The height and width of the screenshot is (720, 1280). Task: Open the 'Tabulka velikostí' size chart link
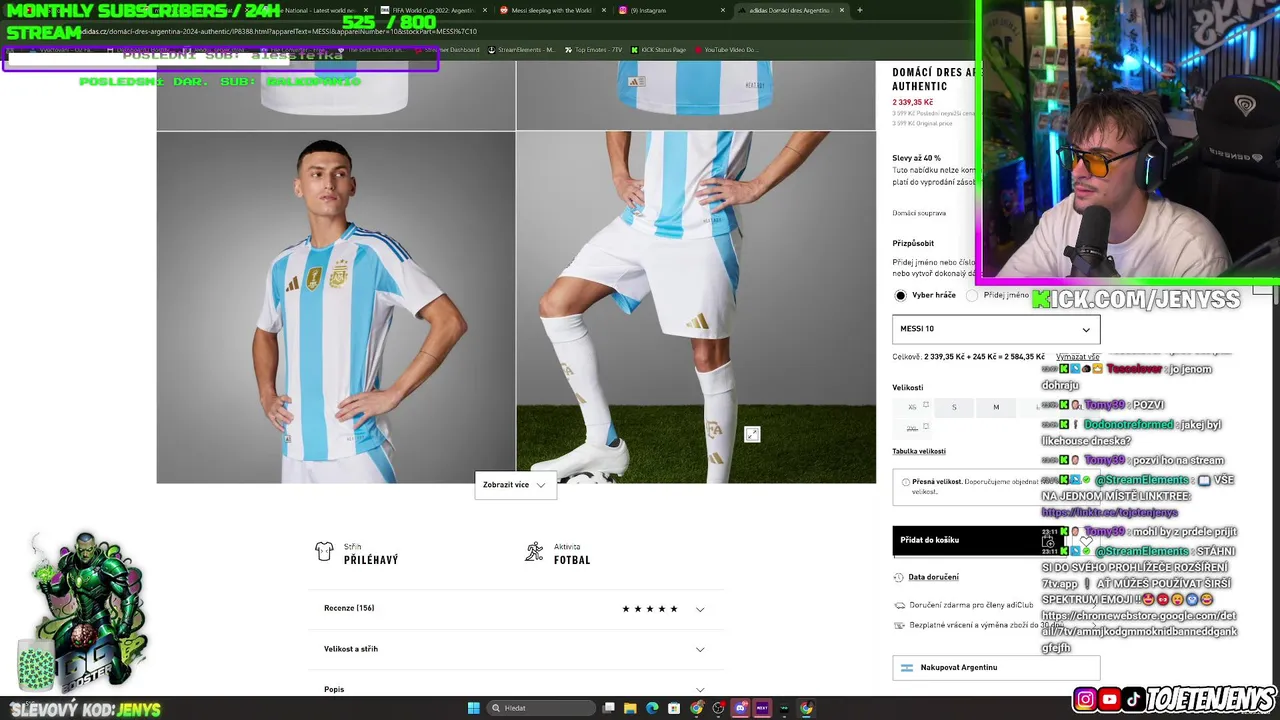click(x=918, y=451)
